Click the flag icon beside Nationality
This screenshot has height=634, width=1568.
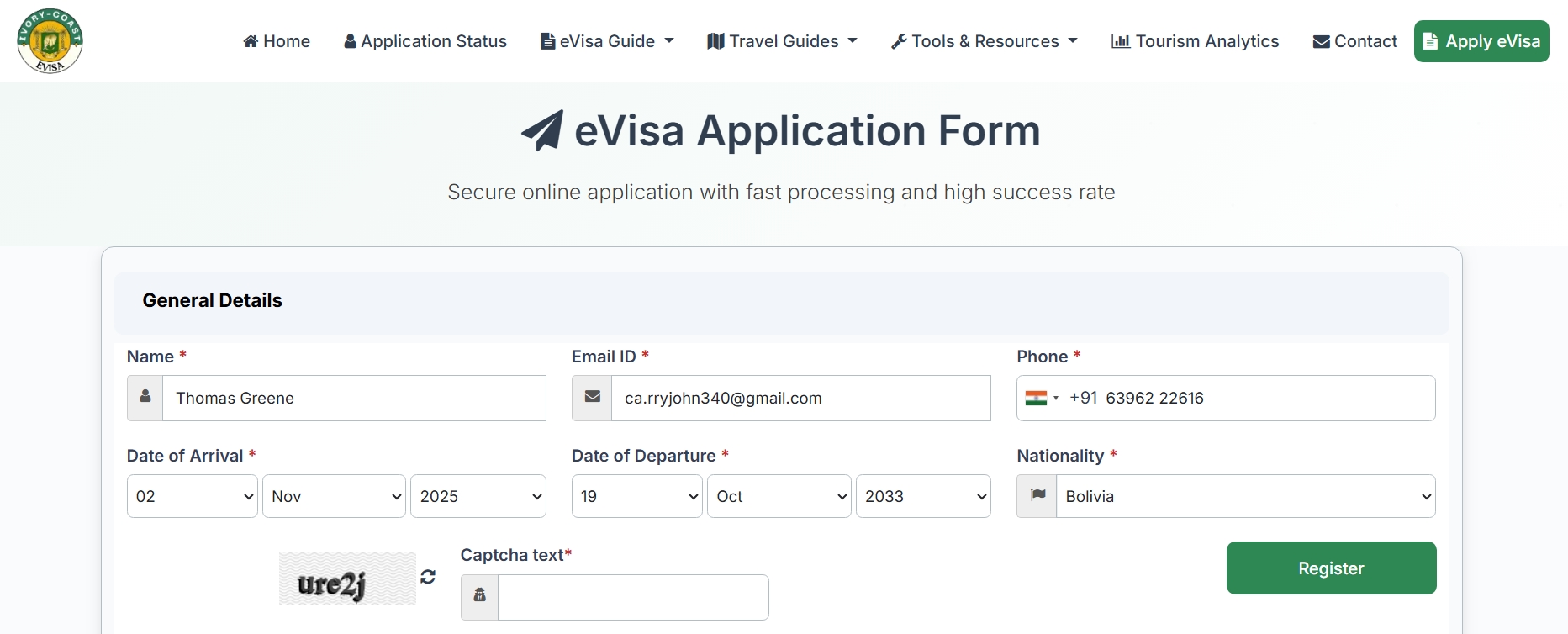[1037, 496]
